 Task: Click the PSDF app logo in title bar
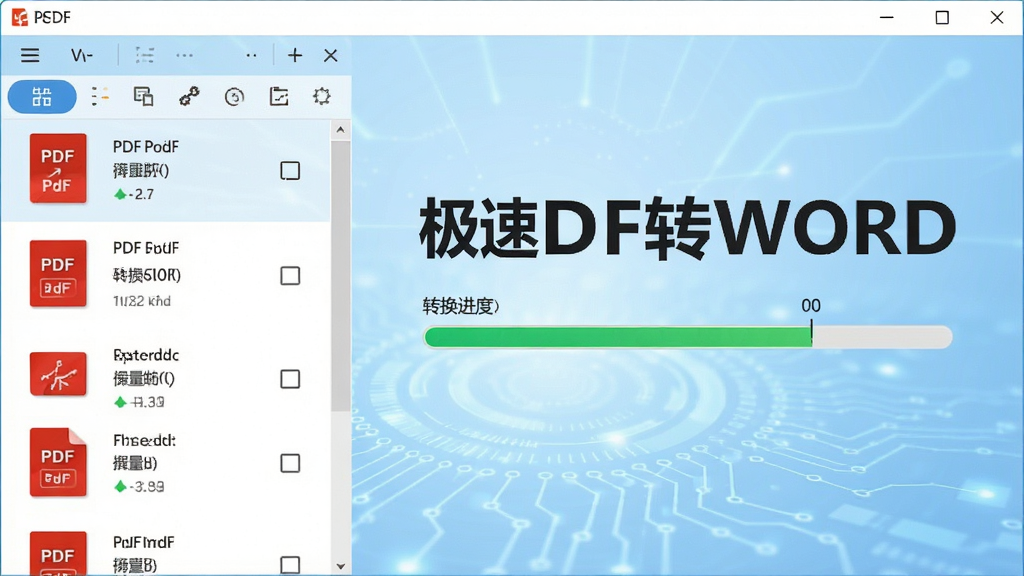(x=20, y=18)
